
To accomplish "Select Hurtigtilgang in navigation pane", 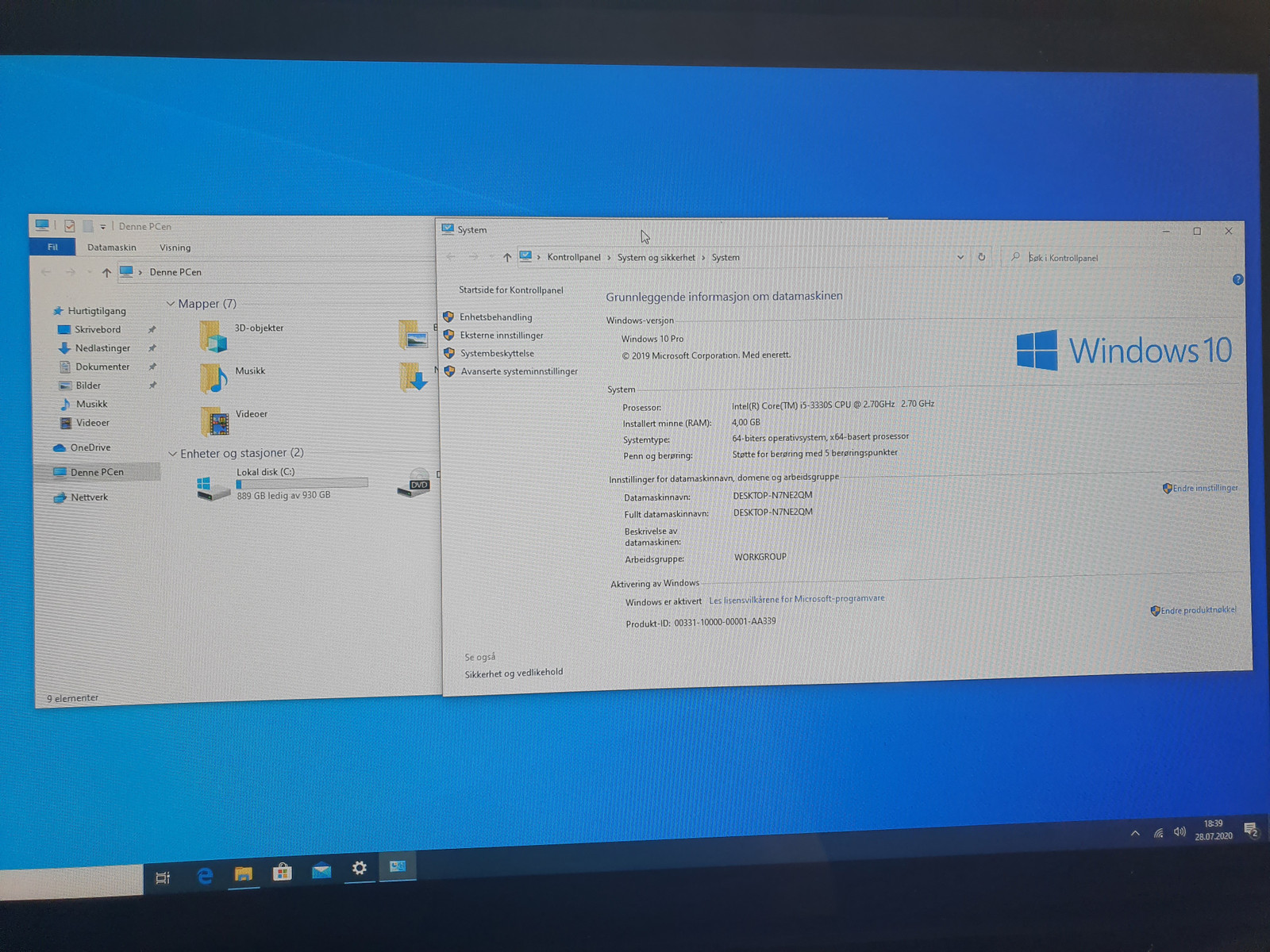I will (96, 311).
